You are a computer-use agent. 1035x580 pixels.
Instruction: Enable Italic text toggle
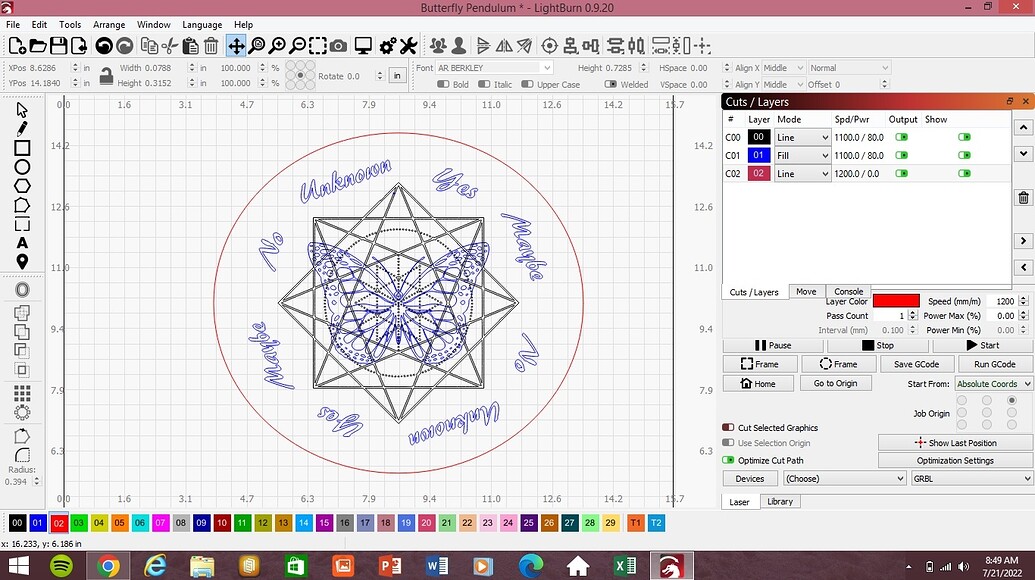(484, 84)
